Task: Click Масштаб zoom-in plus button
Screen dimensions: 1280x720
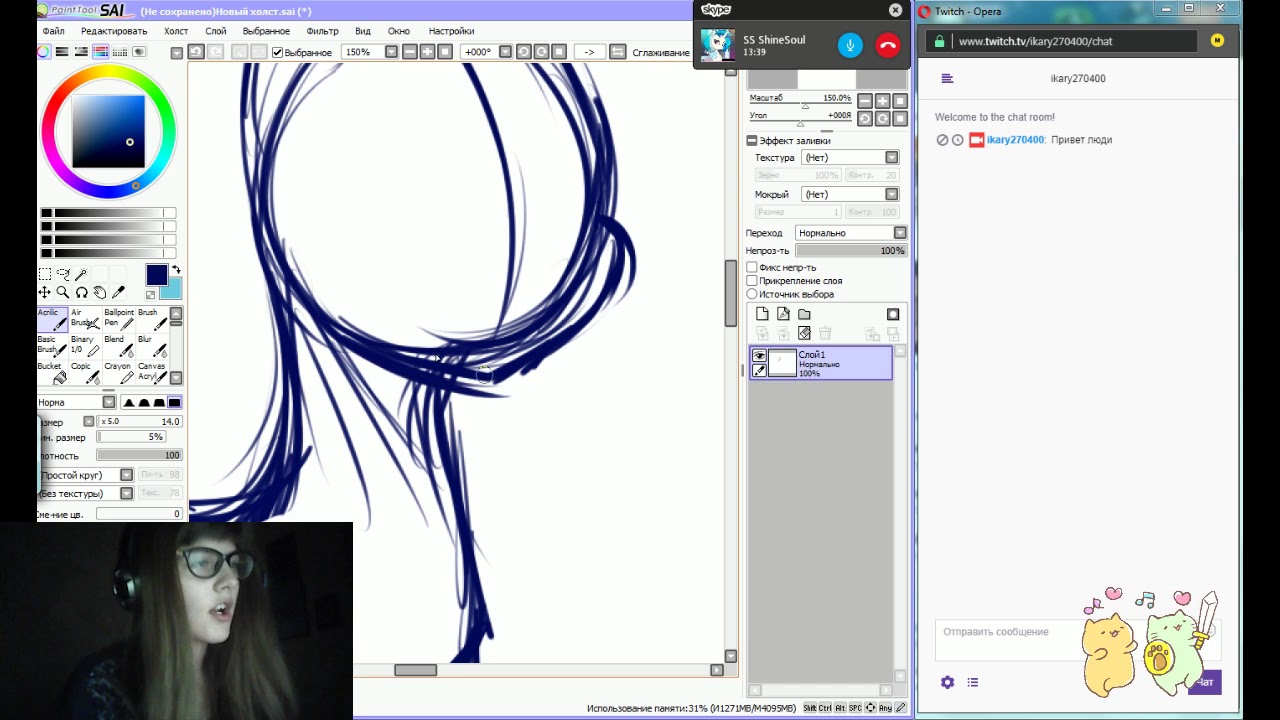Action: [x=882, y=101]
